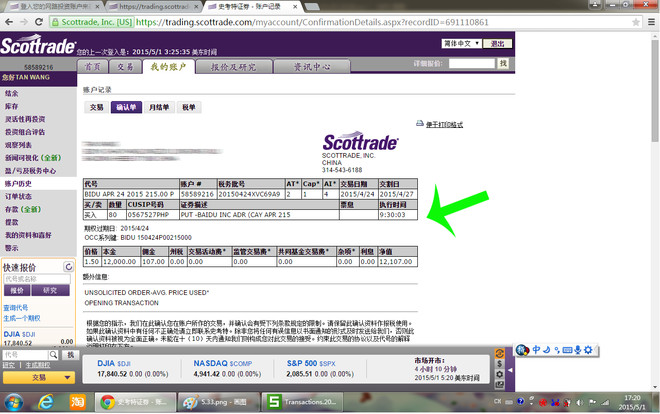Switch to the 税单 sub-tab
The image size is (660, 414).
tap(189, 107)
